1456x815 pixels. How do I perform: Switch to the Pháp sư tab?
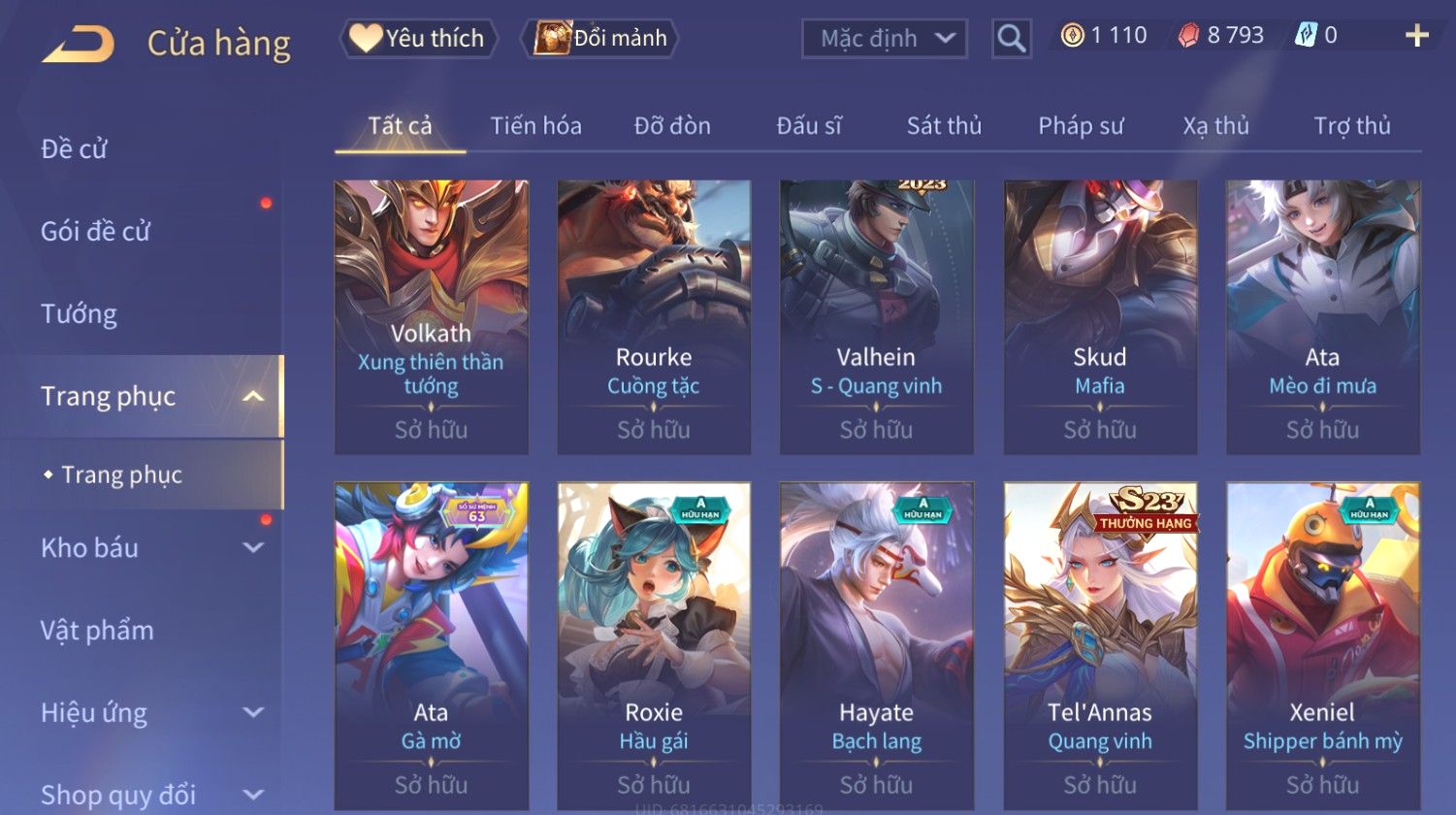pyautogui.click(x=1081, y=125)
